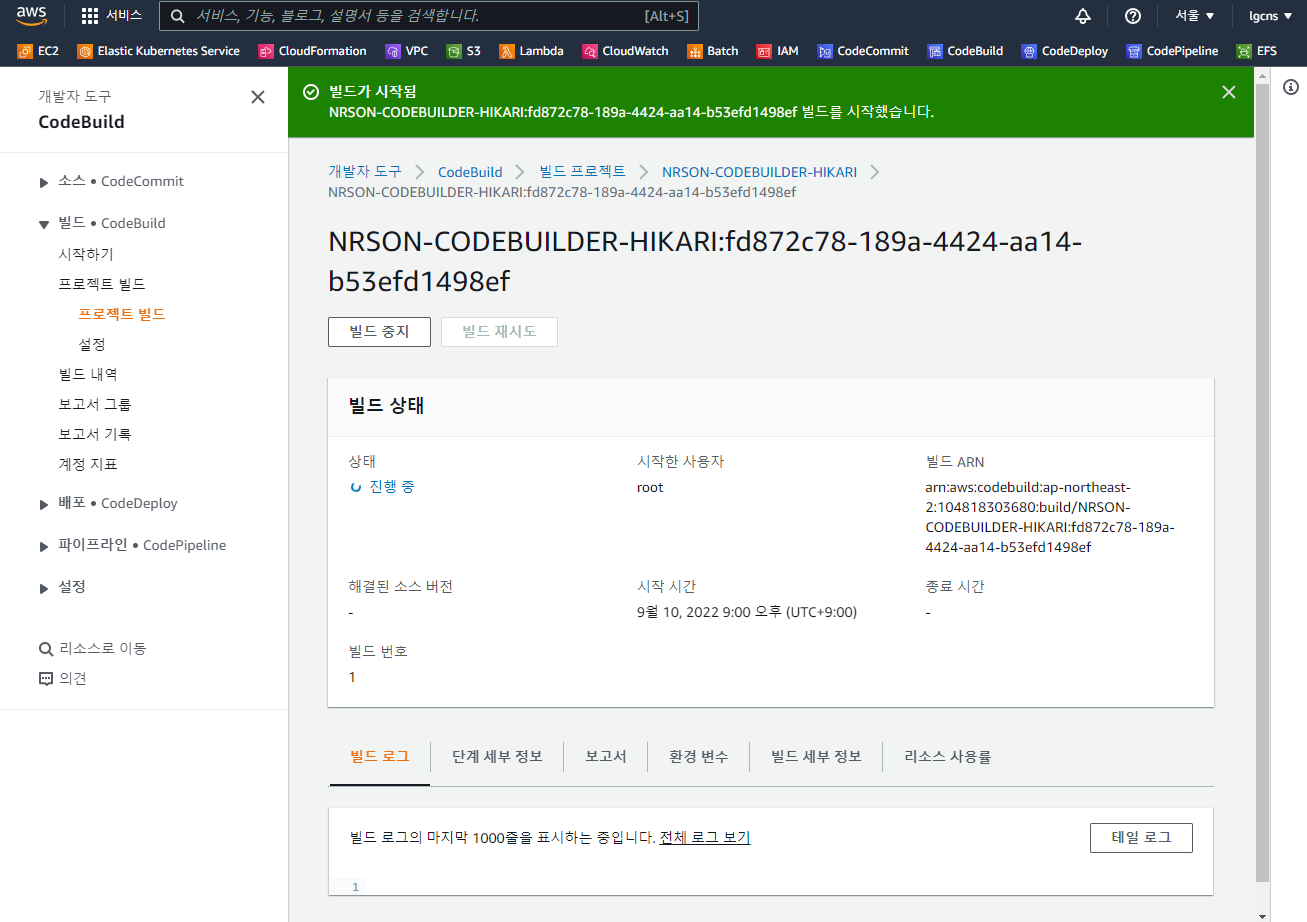This screenshot has width=1307, height=922.
Task: Open the 서울 region dropdown
Action: 1195,16
